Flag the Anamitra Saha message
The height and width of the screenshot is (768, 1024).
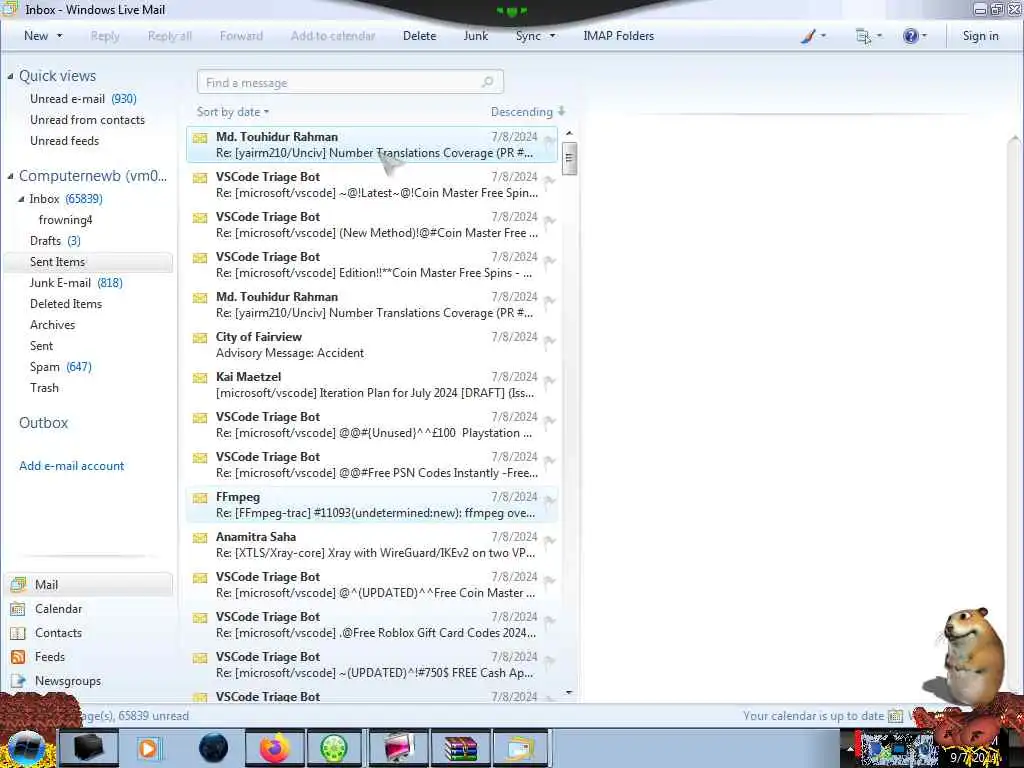[549, 541]
